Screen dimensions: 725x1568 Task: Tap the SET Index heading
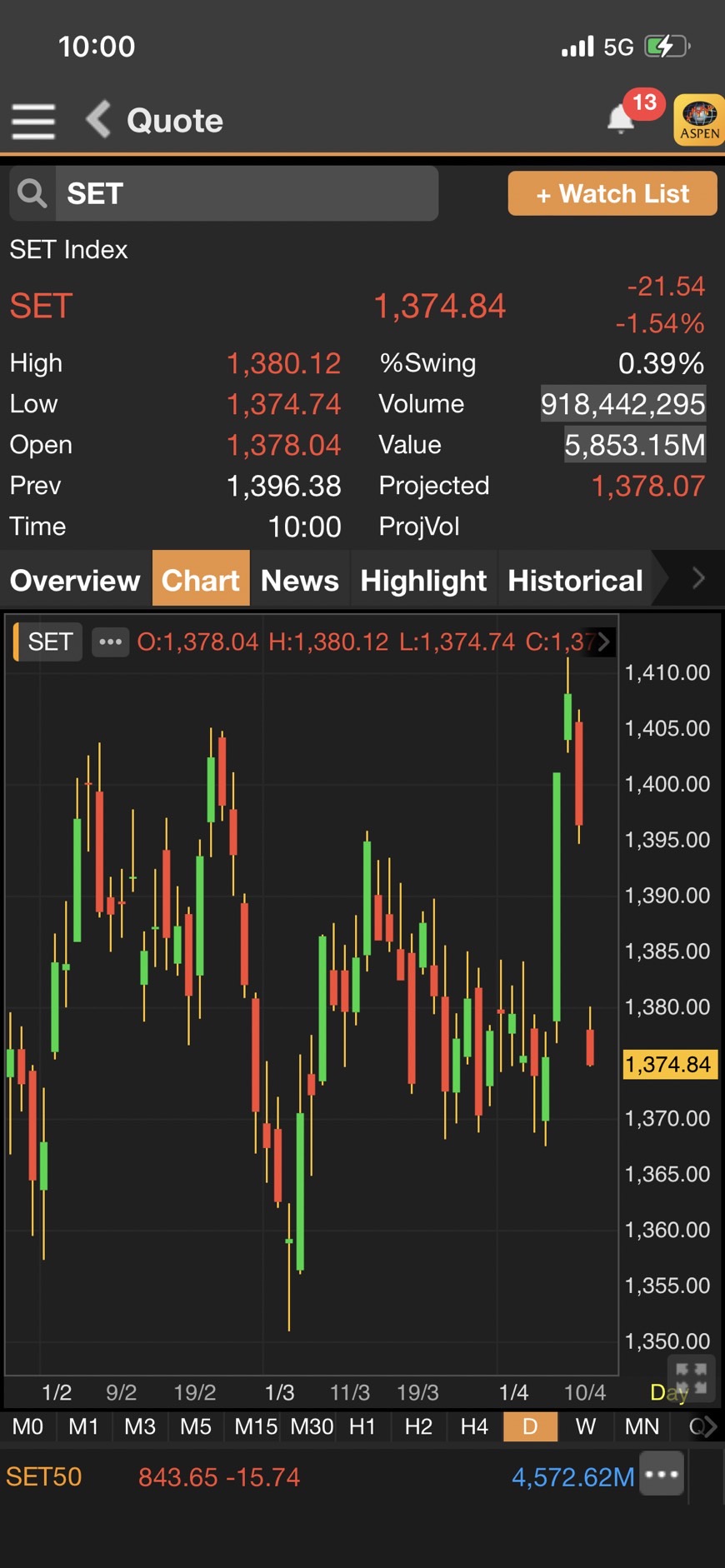tap(68, 249)
